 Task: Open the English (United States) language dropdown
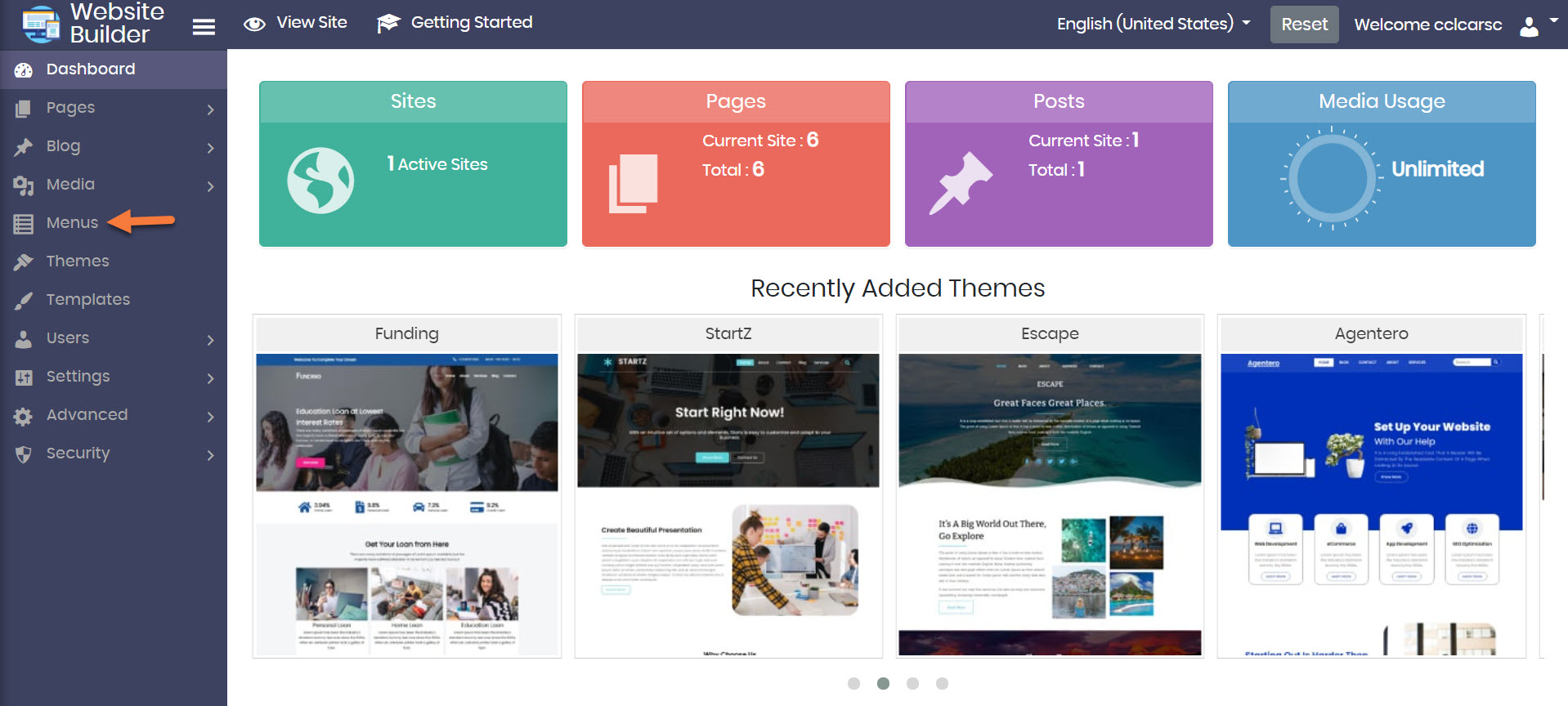click(x=1153, y=24)
